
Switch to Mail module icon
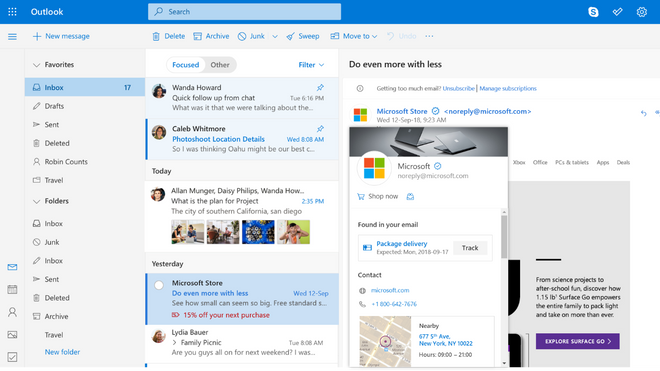coord(12,267)
